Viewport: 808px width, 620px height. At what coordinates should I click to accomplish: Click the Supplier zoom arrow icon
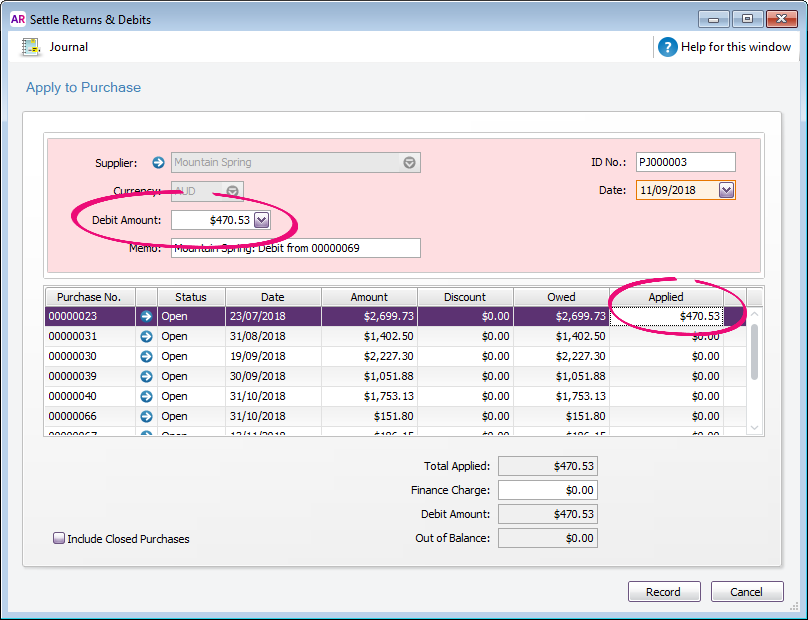point(158,162)
